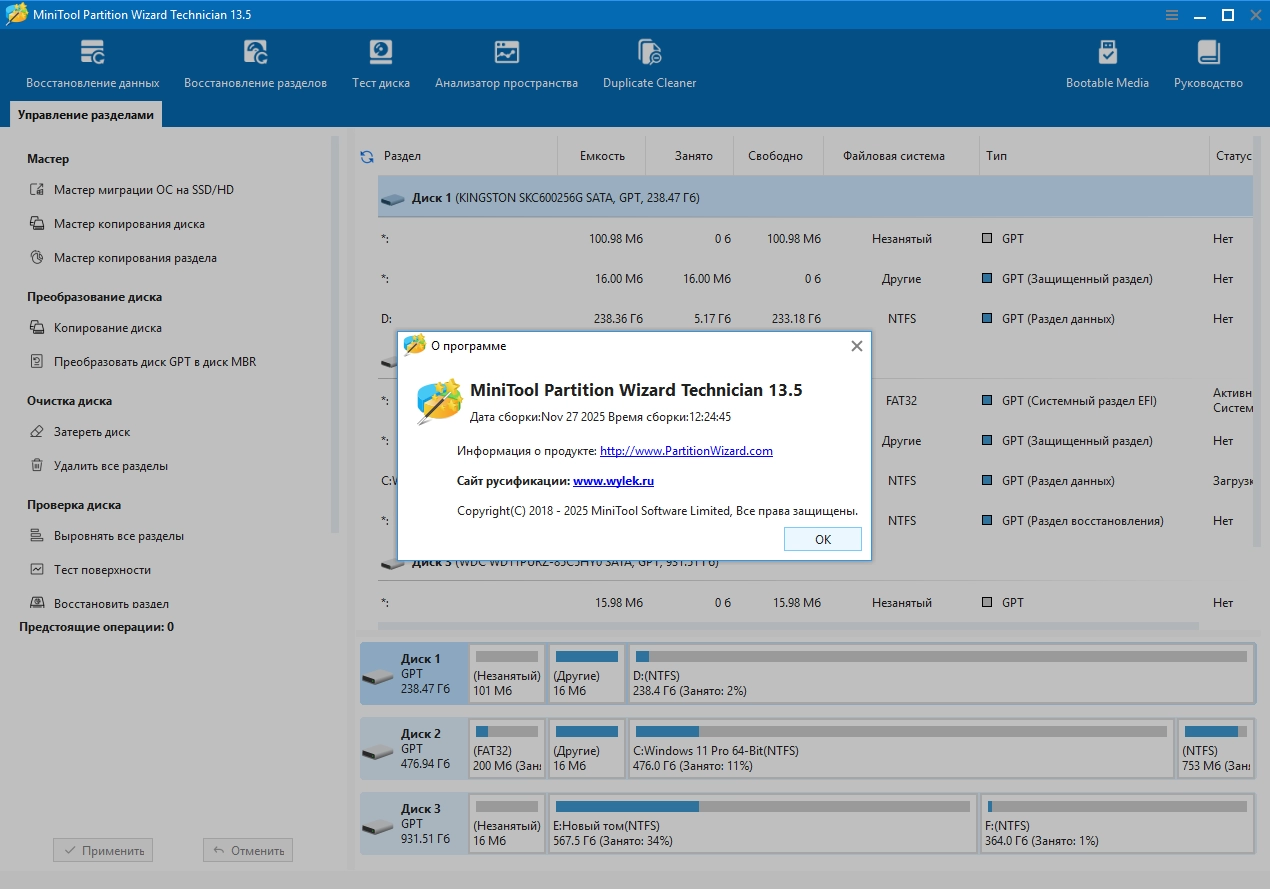Open the Bootable Media builder
This screenshot has height=889, width=1270.
[x=1107, y=64]
